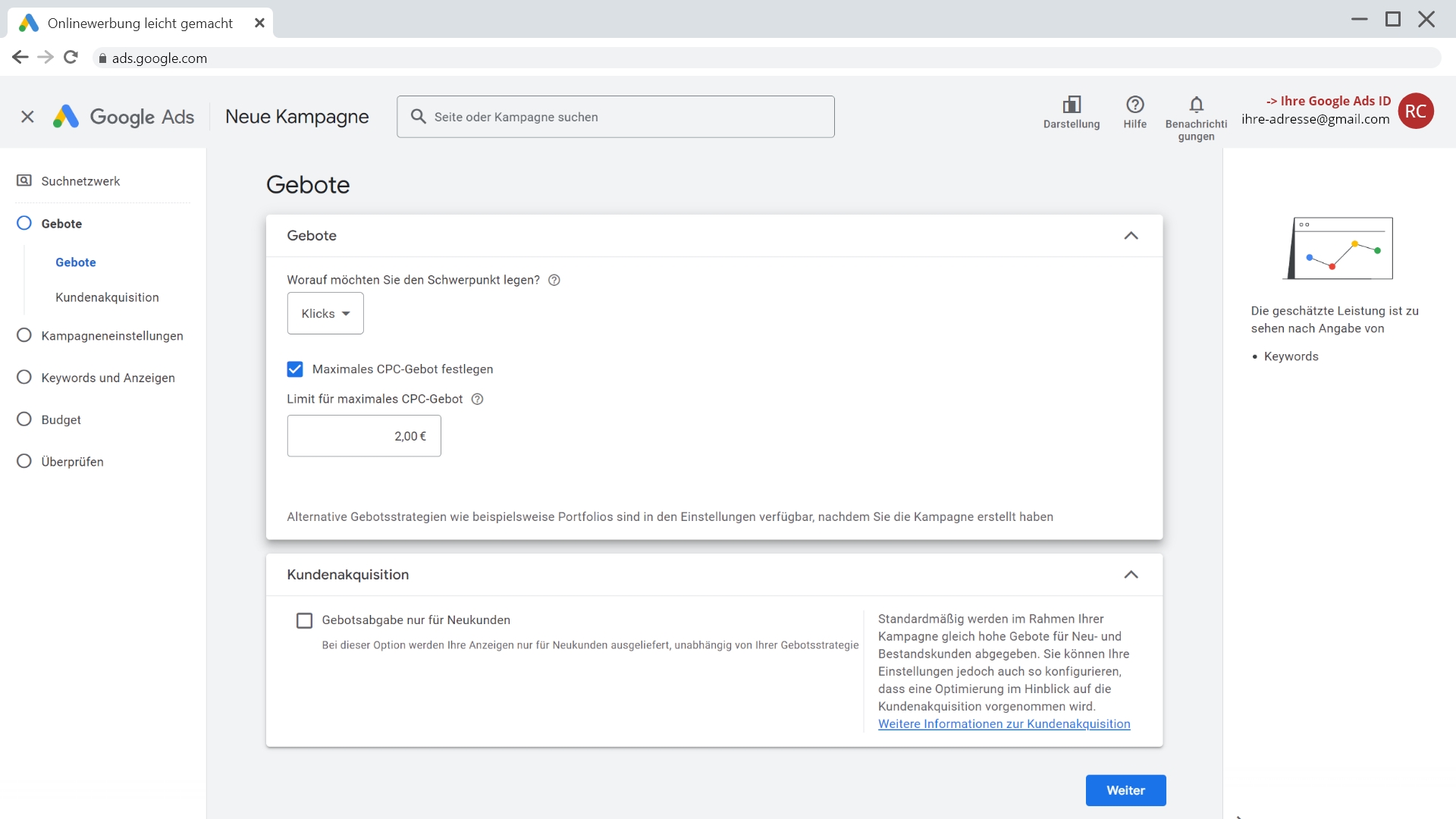
Task: Click help icon next to Schwerpunkt question
Action: 554,280
